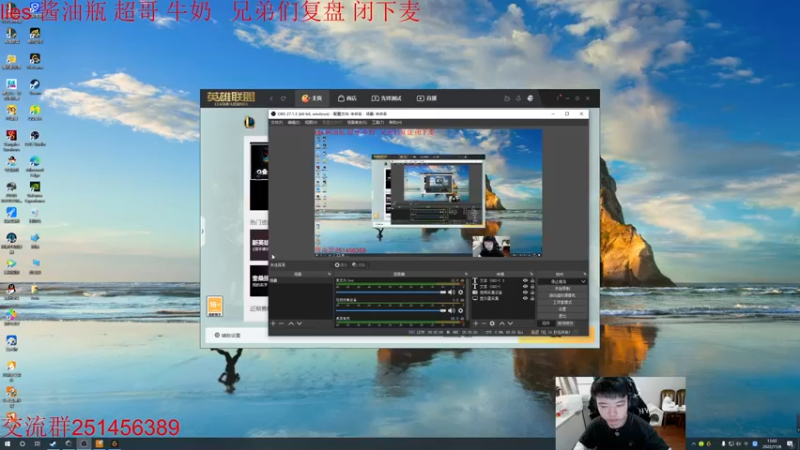
Task: Select the 显示器采集 source row
Action: [x=503, y=298]
